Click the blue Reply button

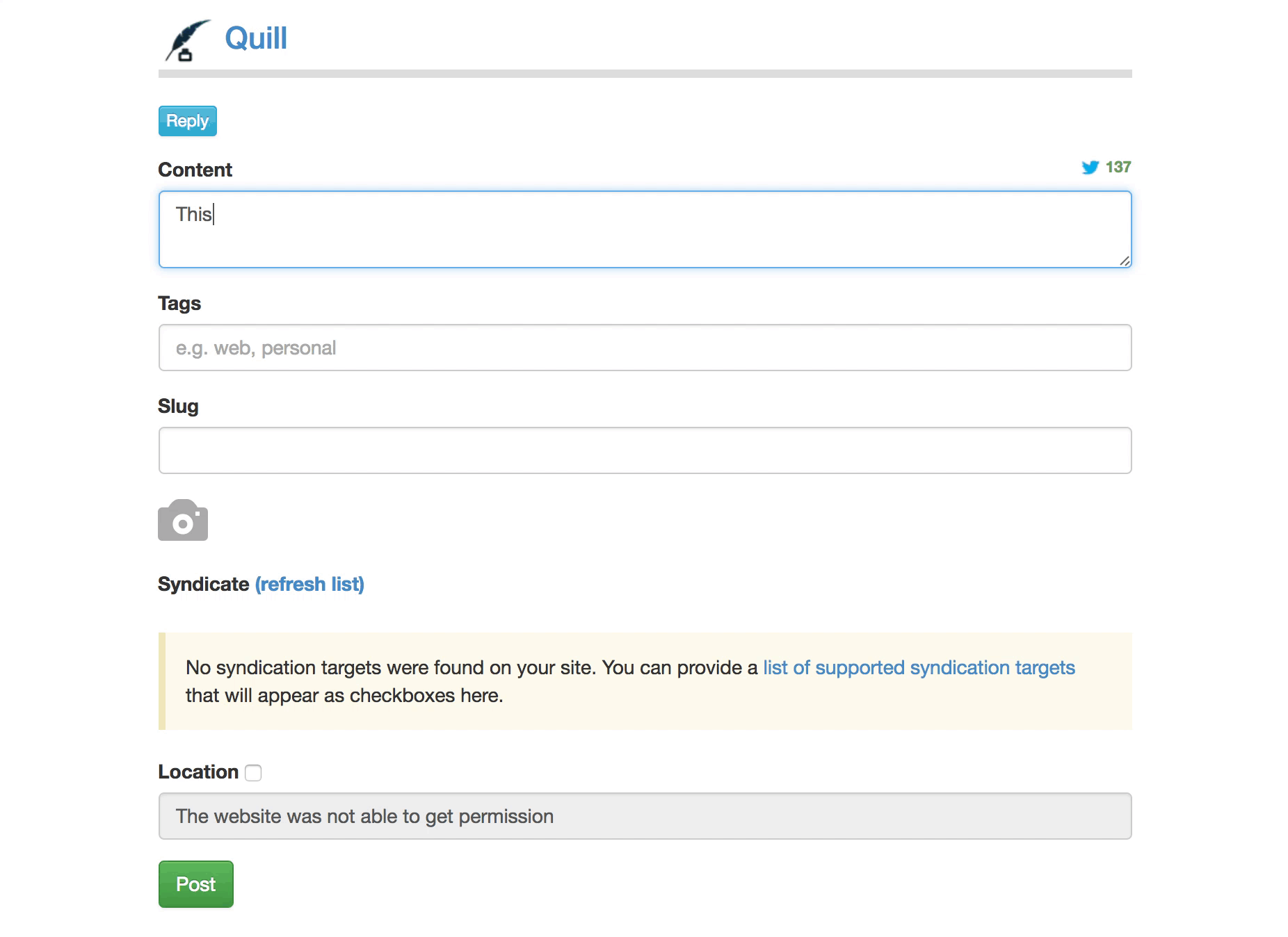[x=188, y=121]
